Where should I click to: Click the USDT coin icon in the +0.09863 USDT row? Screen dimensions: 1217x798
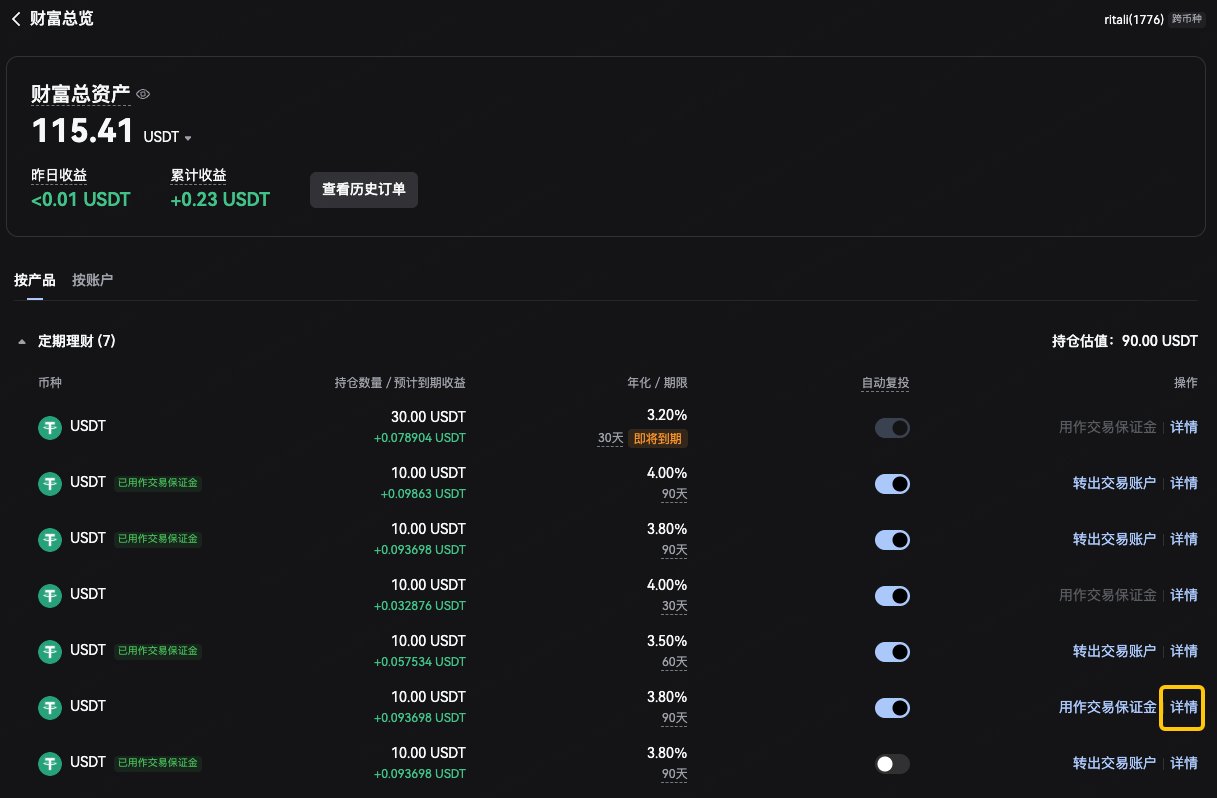coord(50,483)
